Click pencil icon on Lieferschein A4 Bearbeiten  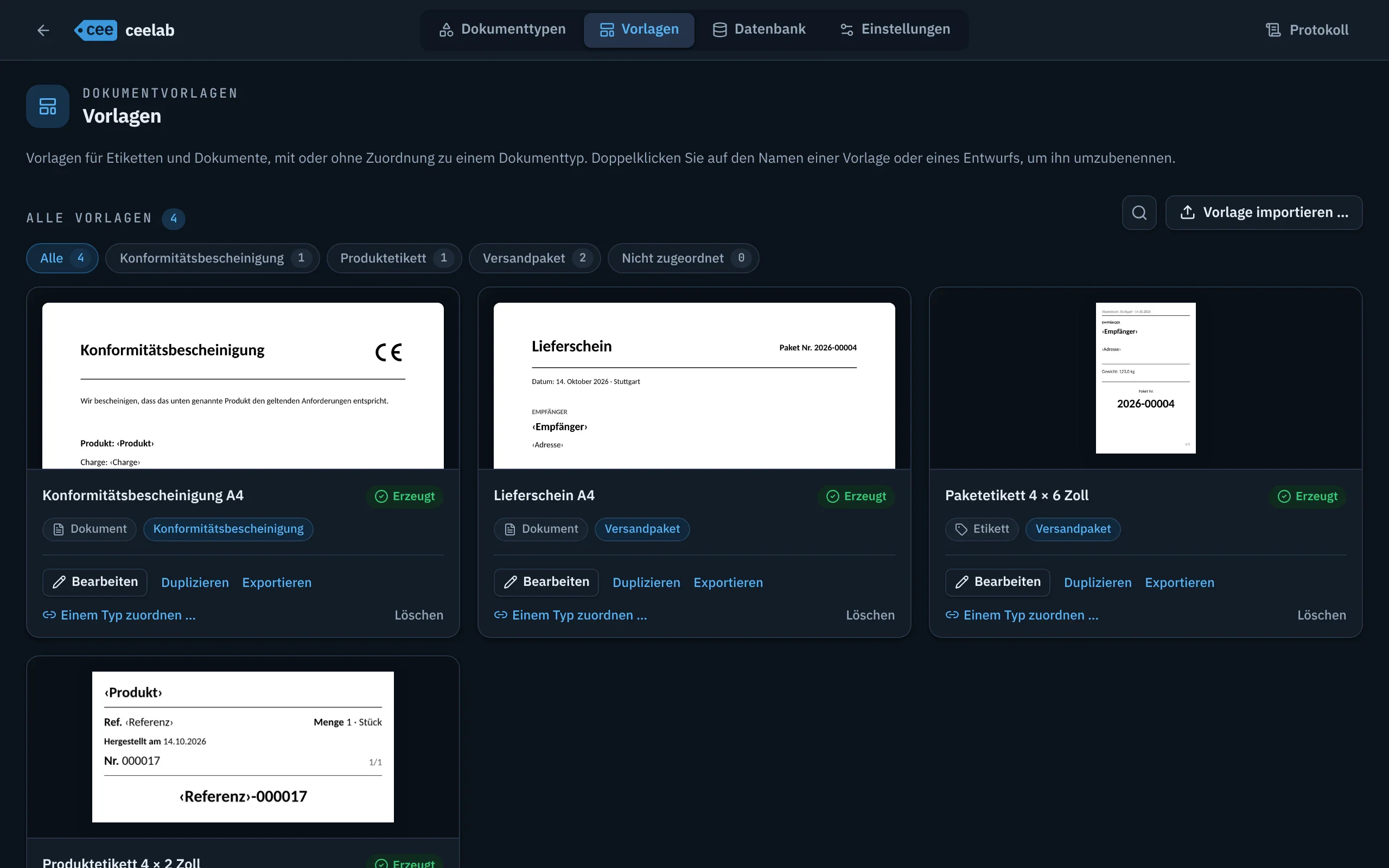[x=510, y=583]
